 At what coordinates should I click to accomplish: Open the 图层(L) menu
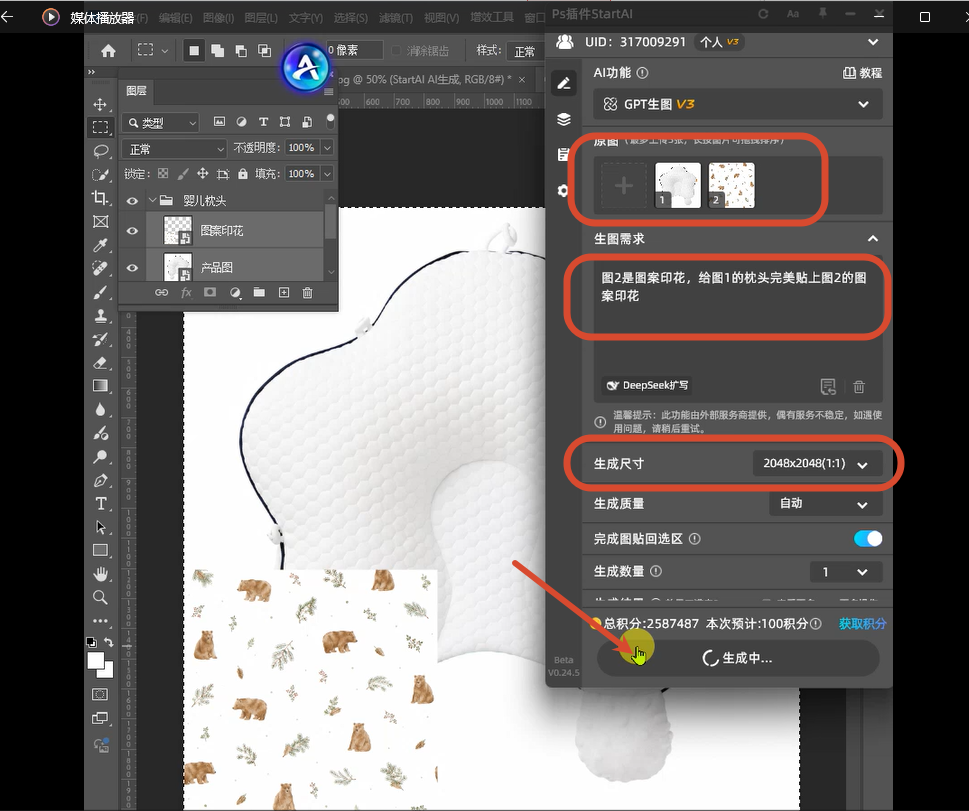[261, 18]
